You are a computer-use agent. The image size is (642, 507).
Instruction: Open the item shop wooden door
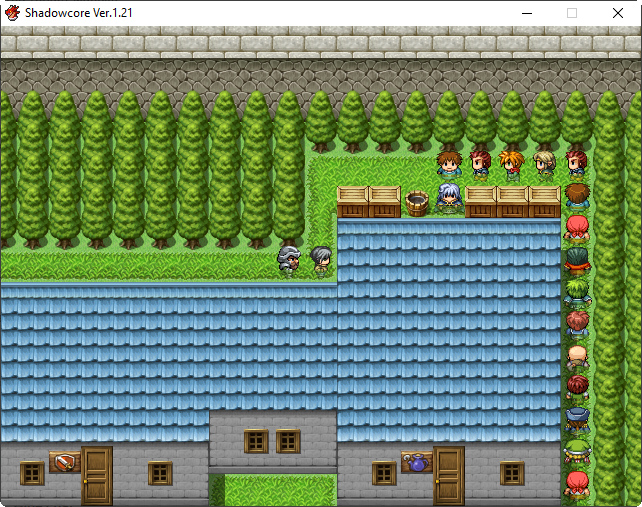449,475
